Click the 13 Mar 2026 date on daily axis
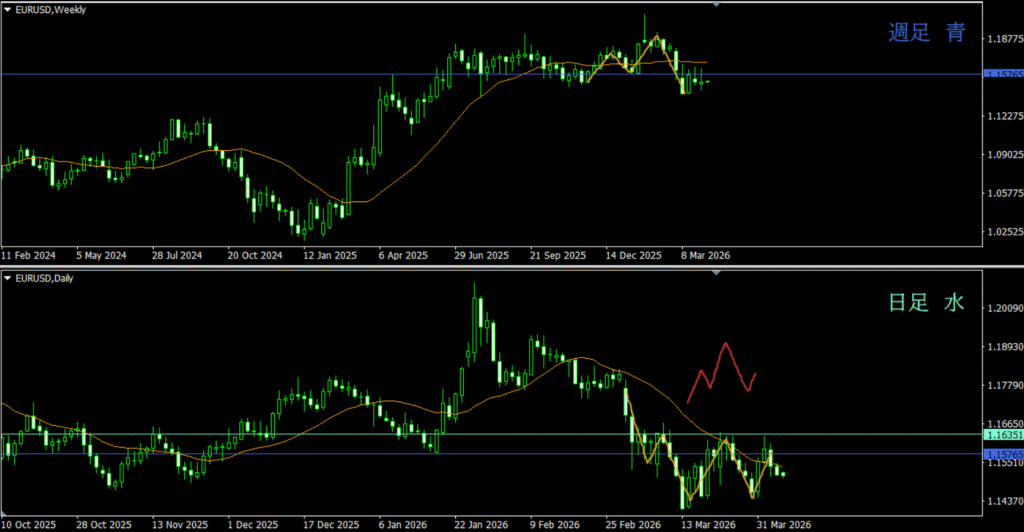 (x=707, y=524)
